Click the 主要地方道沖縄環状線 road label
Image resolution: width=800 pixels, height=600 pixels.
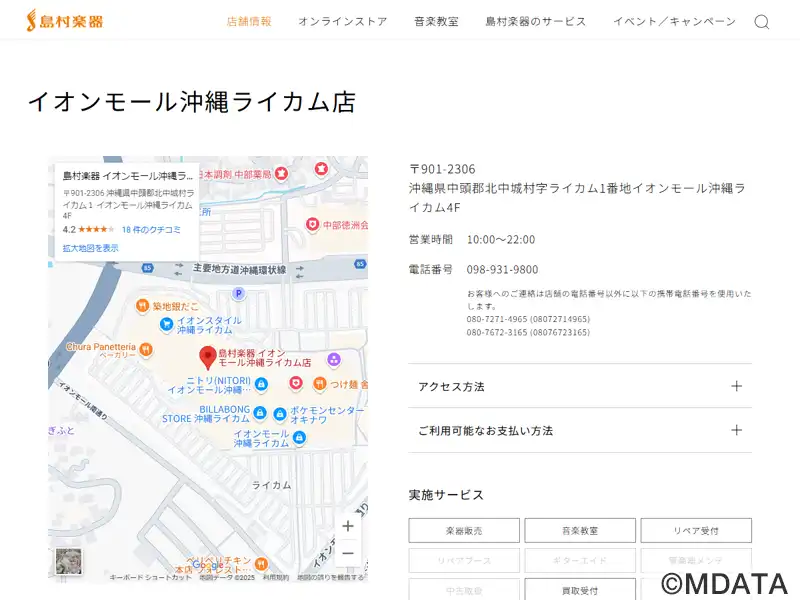click(240, 269)
